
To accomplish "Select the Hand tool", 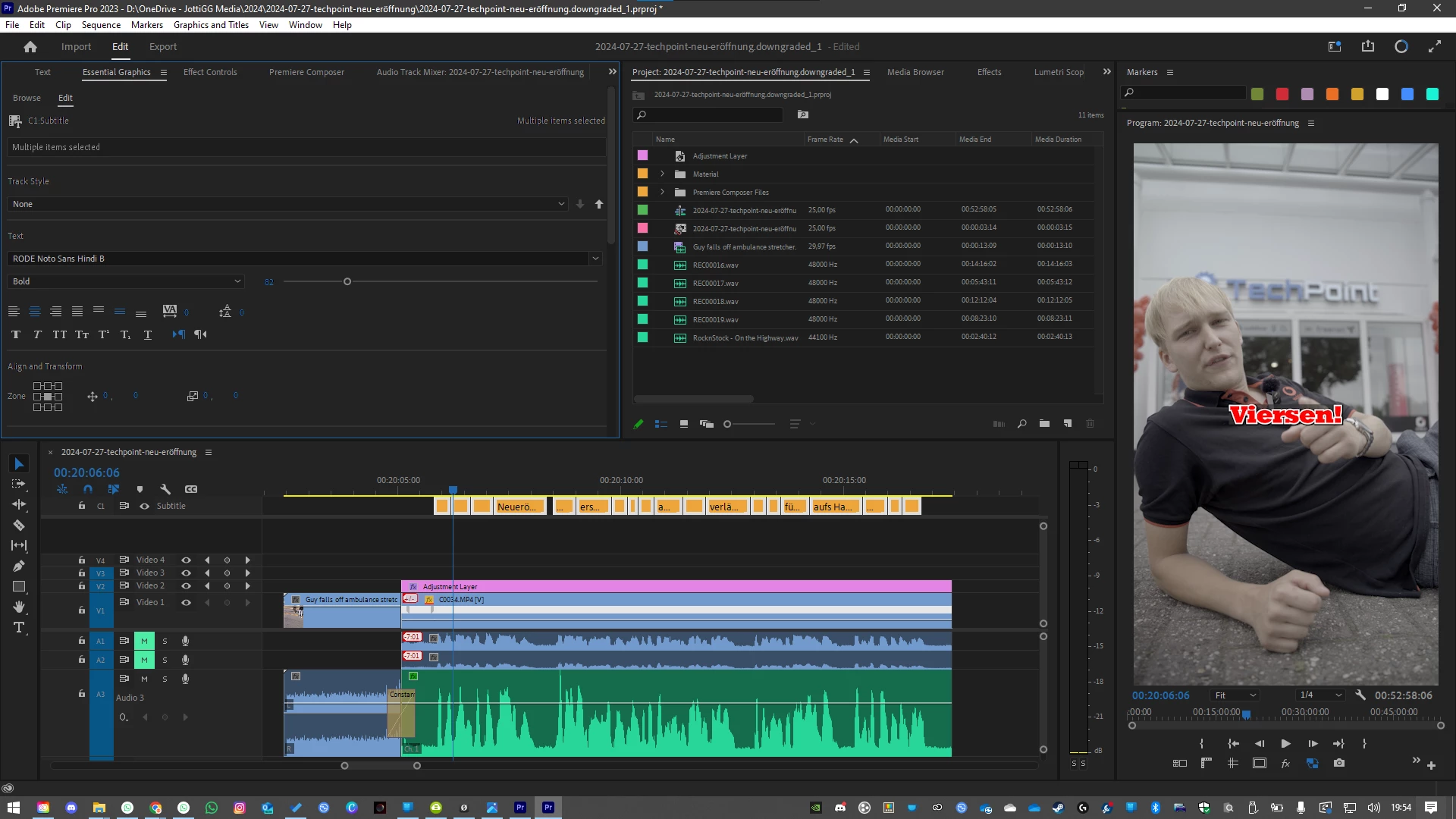I will (19, 607).
